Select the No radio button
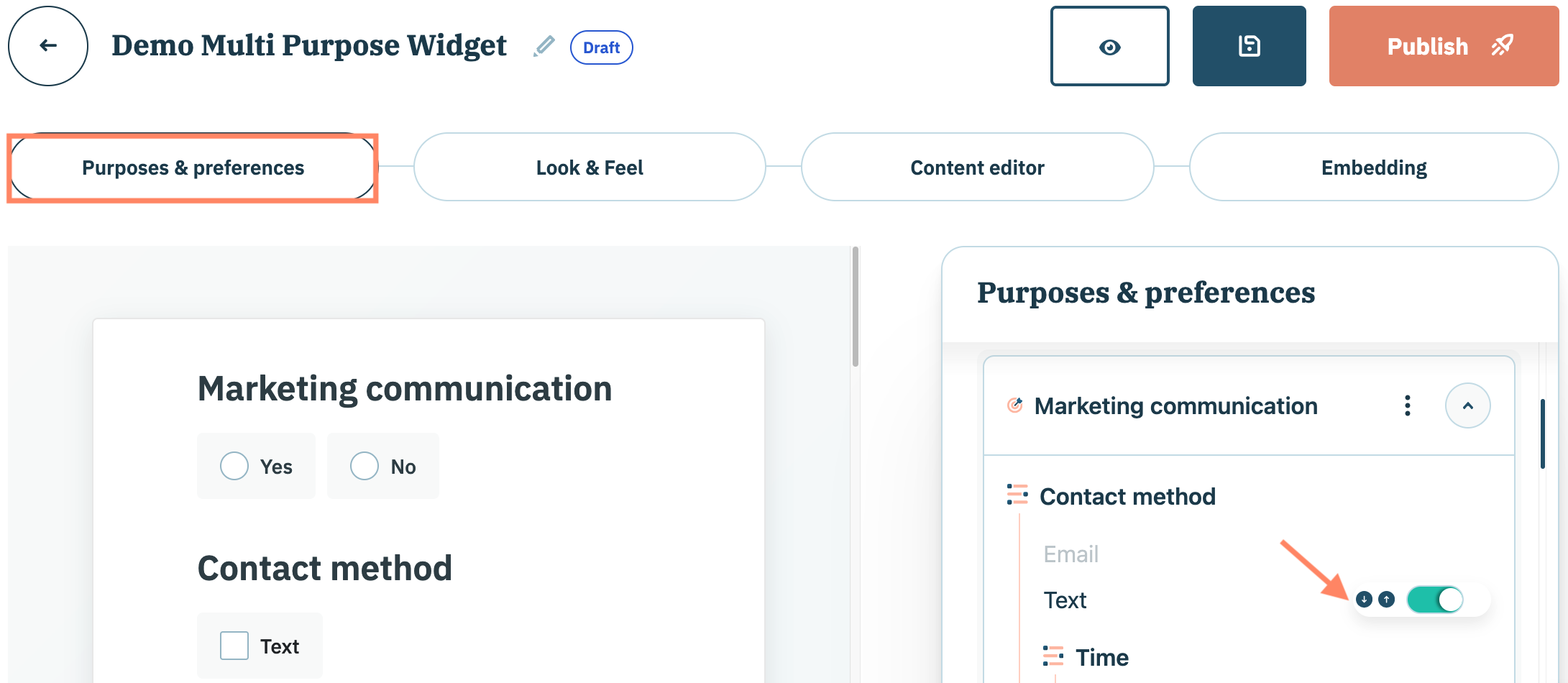 pyautogui.click(x=365, y=466)
